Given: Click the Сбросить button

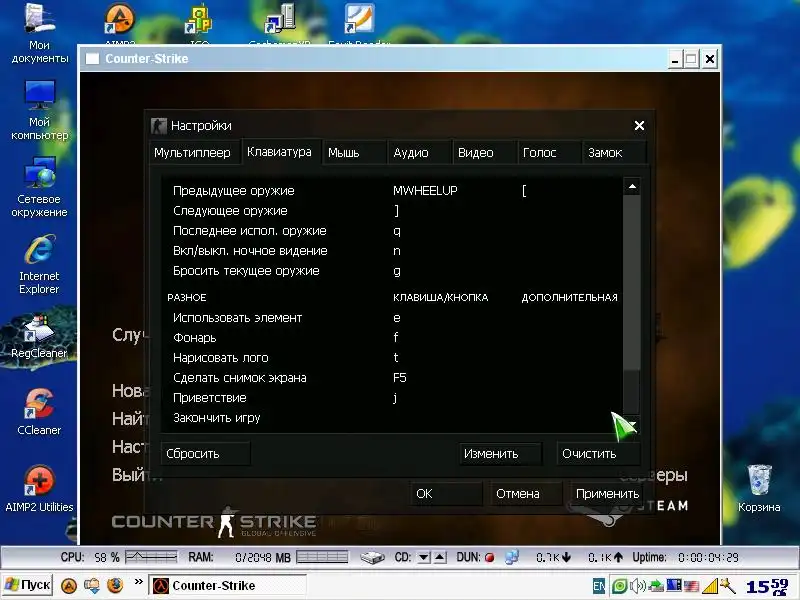Looking at the screenshot, I should coord(205,454).
